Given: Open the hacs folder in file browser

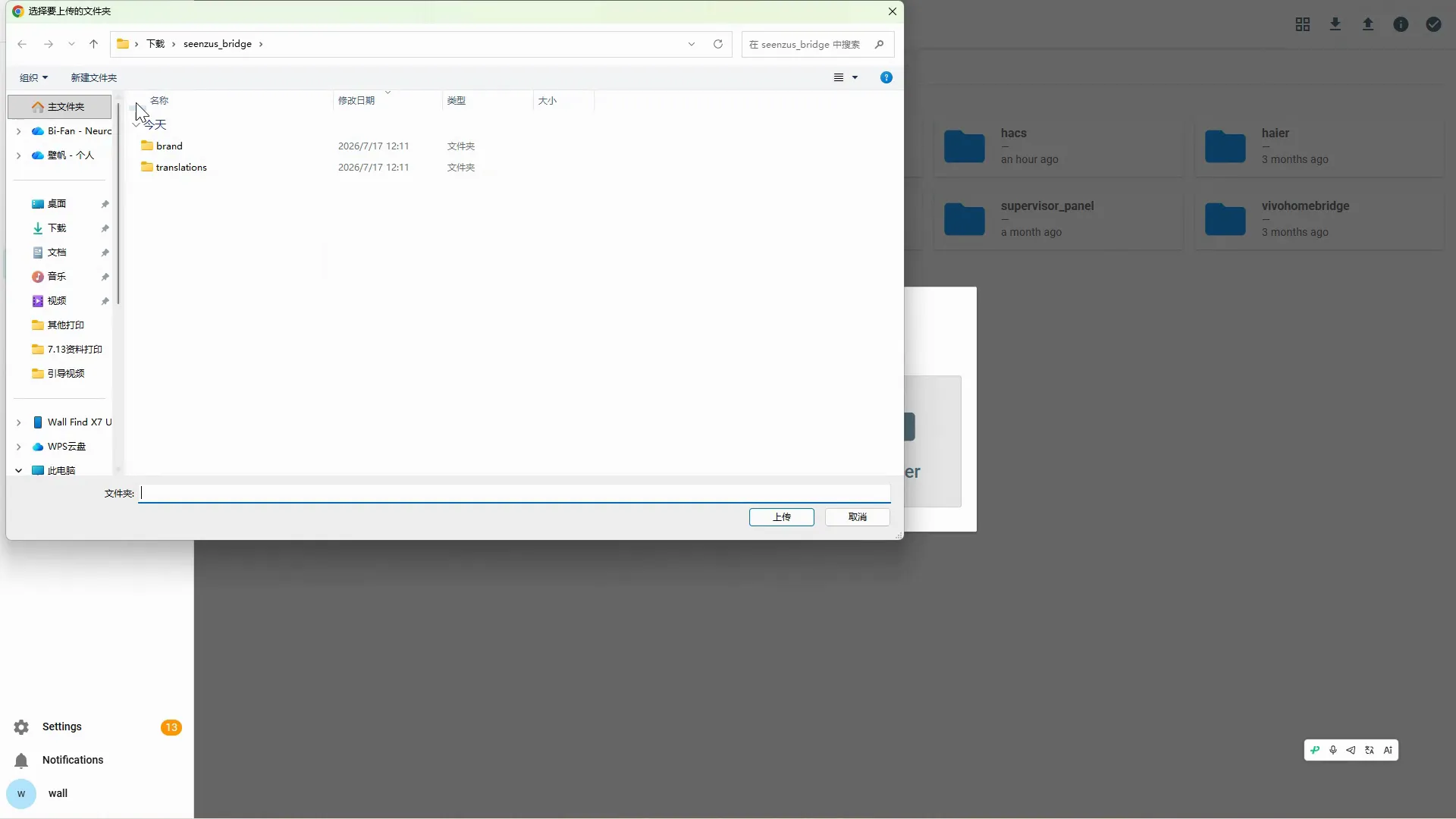Looking at the screenshot, I should tap(1059, 146).
